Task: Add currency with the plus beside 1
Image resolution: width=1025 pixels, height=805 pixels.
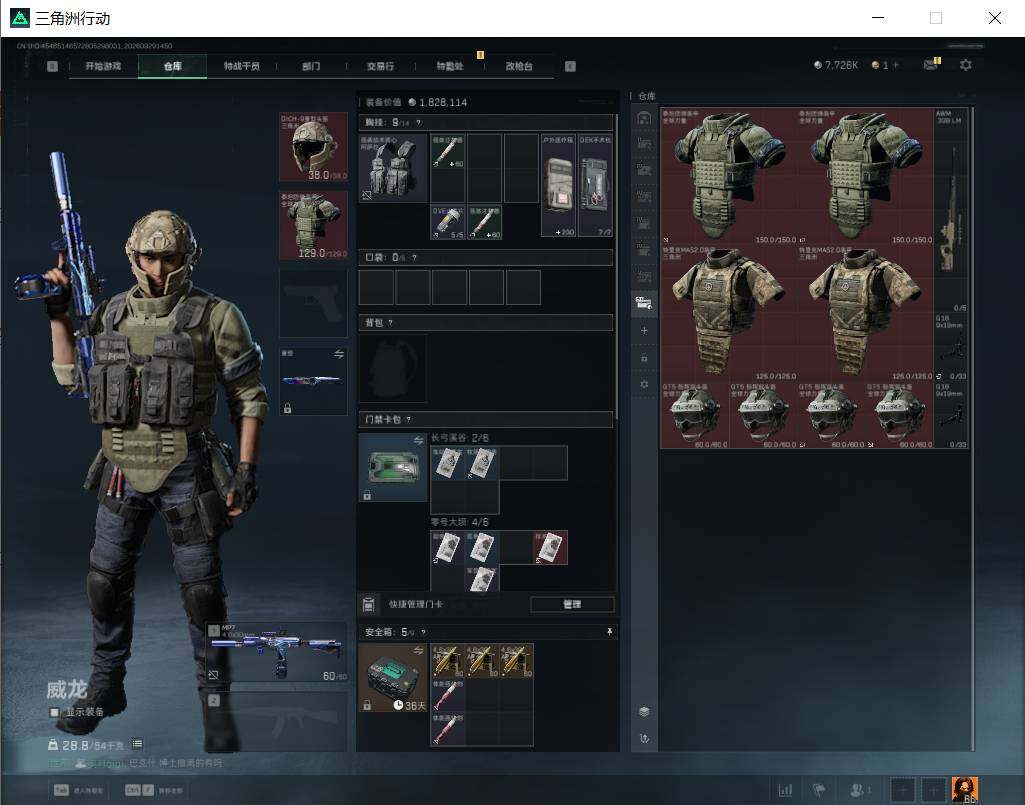Action: 896,65
